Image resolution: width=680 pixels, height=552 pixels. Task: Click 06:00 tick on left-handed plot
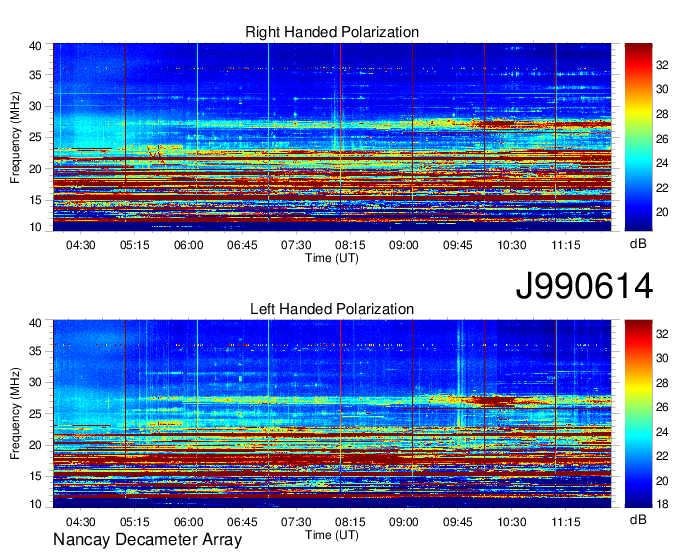(189, 522)
